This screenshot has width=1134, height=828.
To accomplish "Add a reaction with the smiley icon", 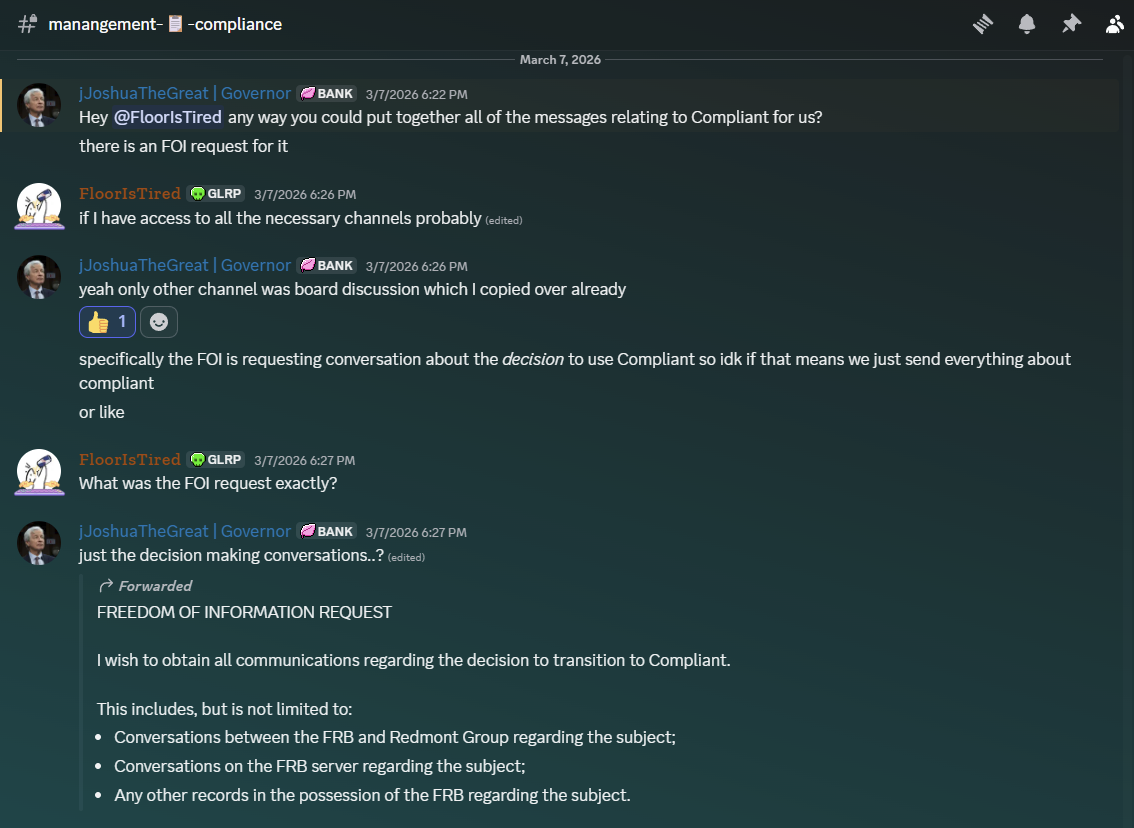I will pyautogui.click(x=159, y=322).
